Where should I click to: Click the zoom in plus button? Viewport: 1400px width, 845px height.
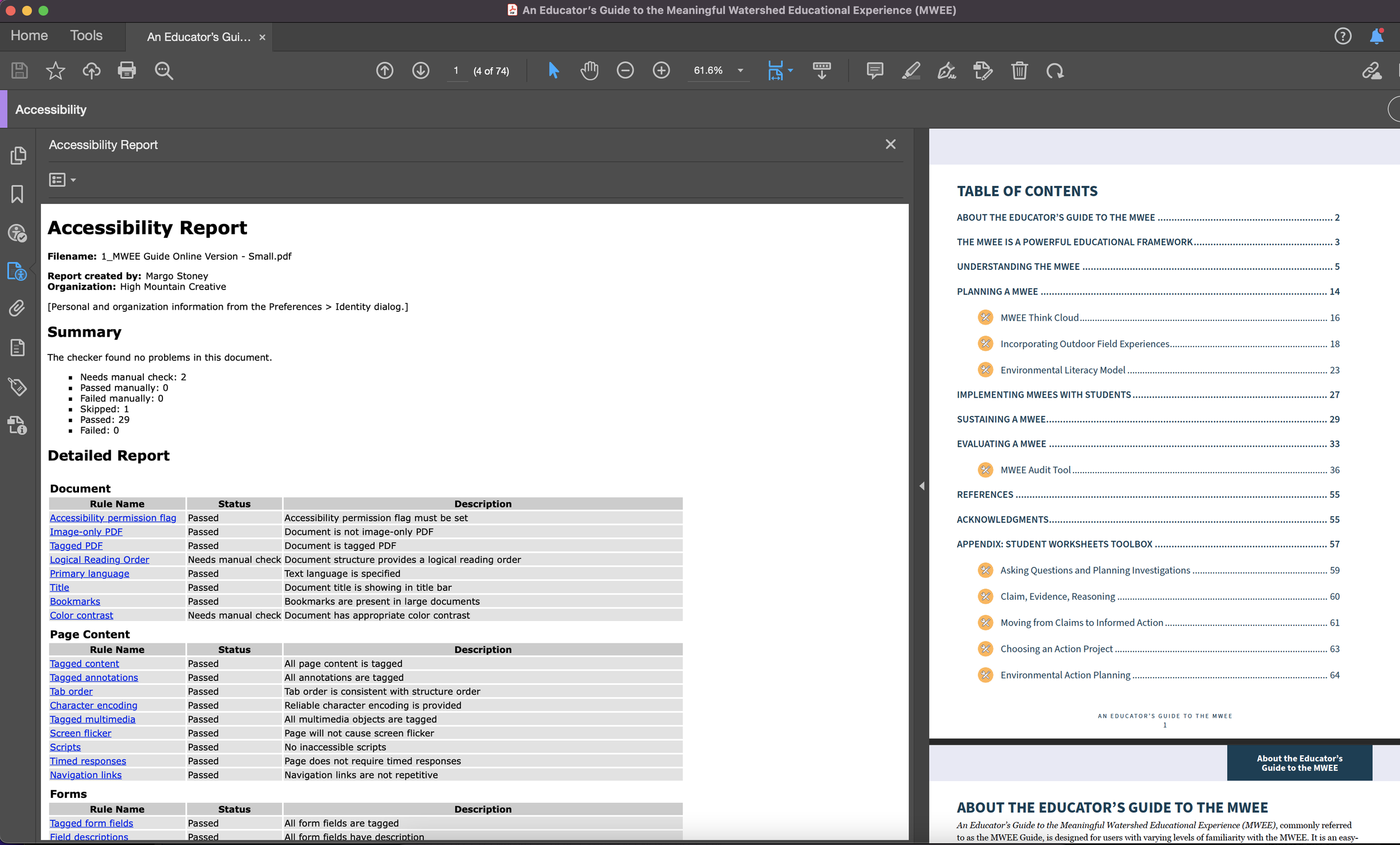pyautogui.click(x=661, y=71)
